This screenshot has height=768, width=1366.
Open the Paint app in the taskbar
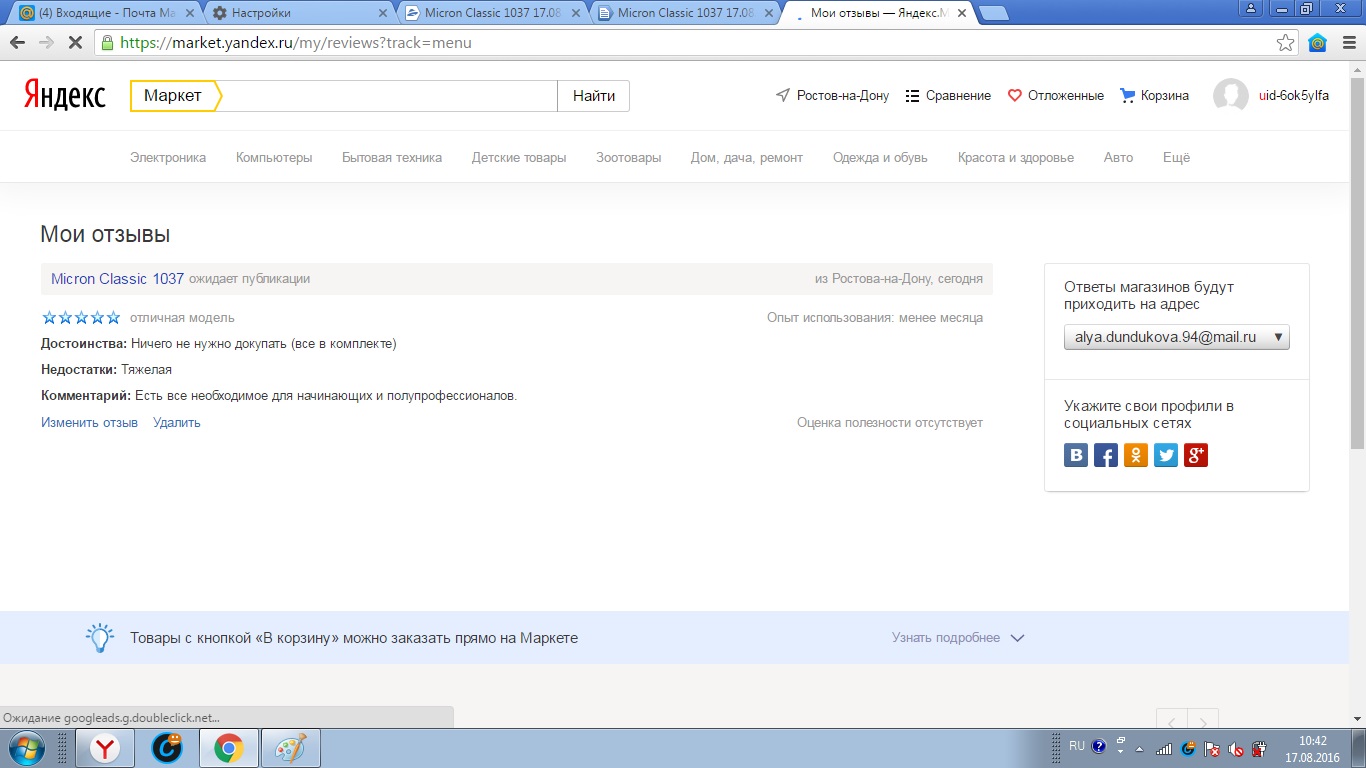pyautogui.click(x=291, y=748)
